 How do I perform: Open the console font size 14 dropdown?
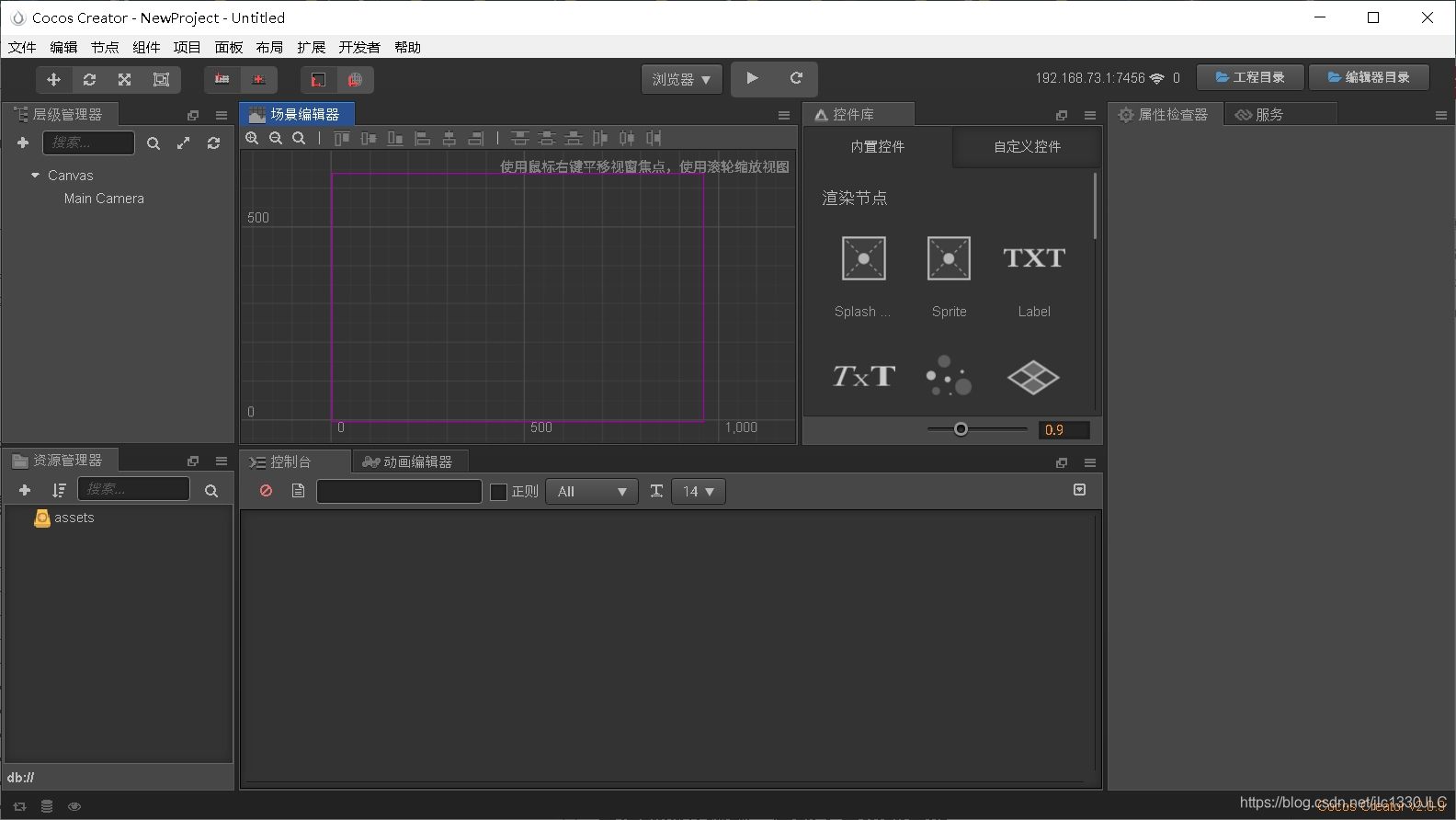(699, 492)
